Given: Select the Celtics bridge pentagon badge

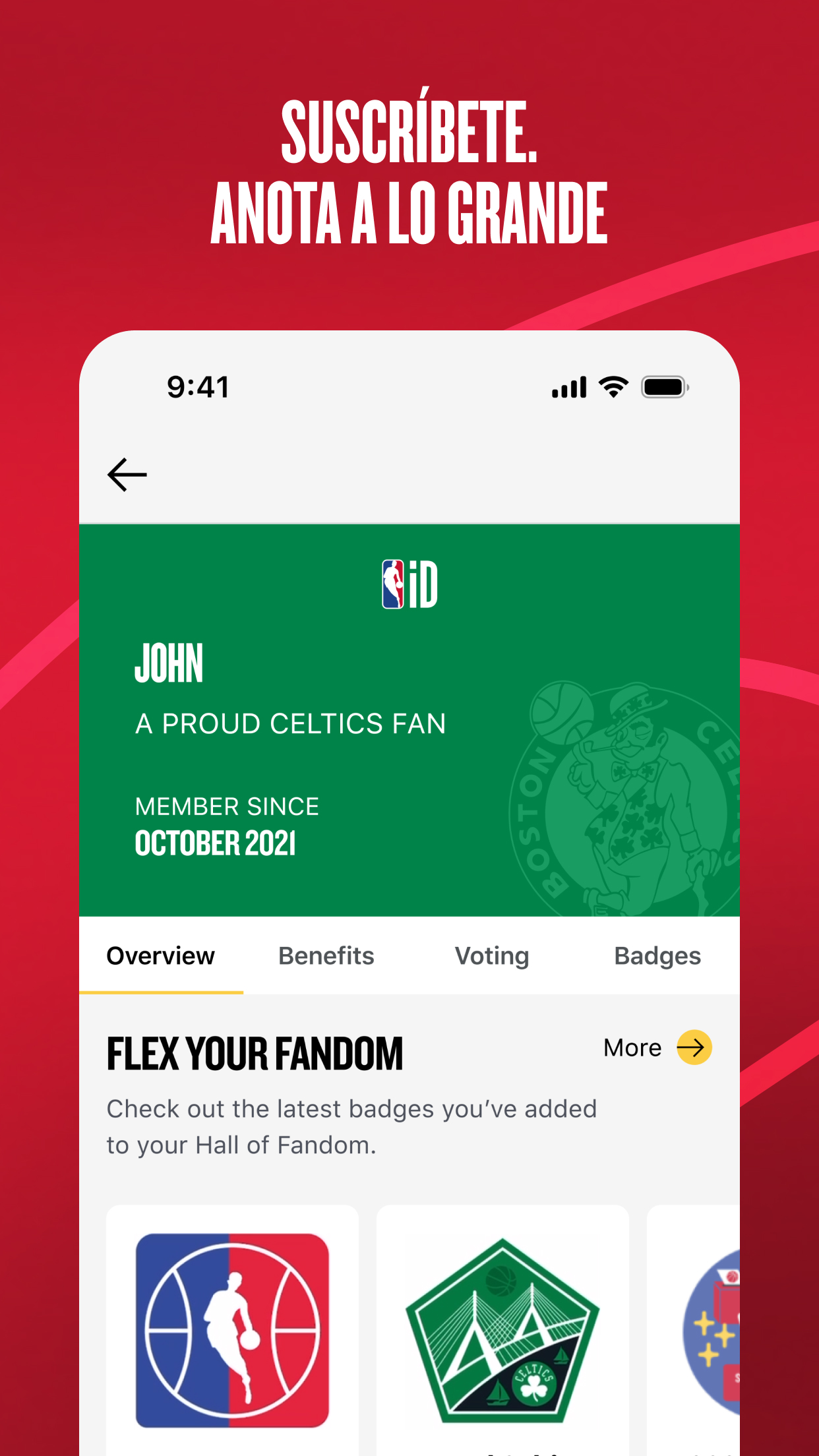Looking at the screenshot, I should pos(502,1331).
